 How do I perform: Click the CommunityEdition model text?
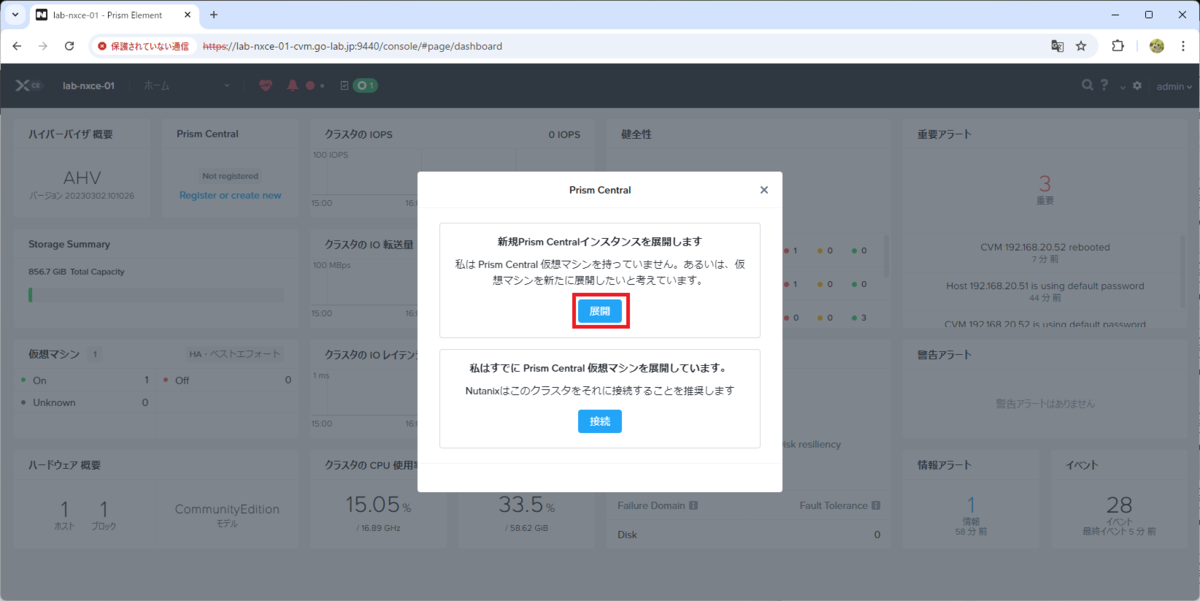pyautogui.click(x=227, y=509)
